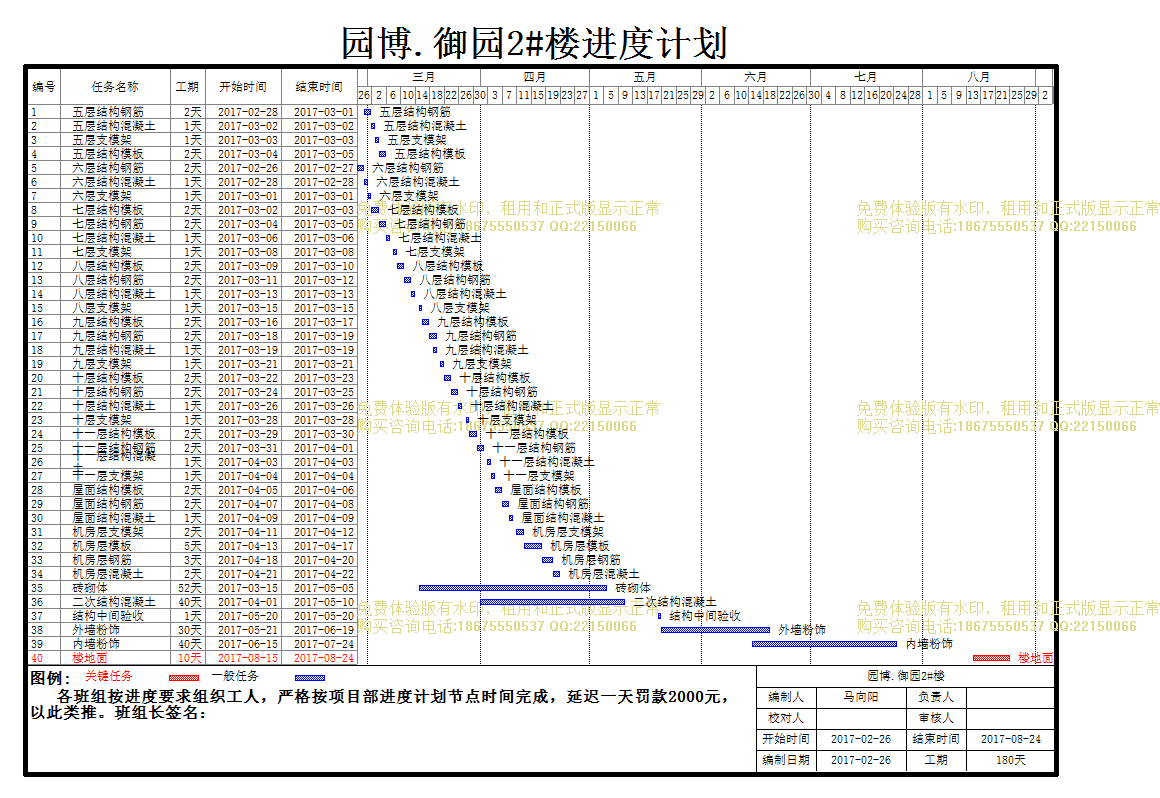Screen dimensions: 1160x798
Task: Click the Gantt chart label 九层支模架
Action: (x=482, y=364)
